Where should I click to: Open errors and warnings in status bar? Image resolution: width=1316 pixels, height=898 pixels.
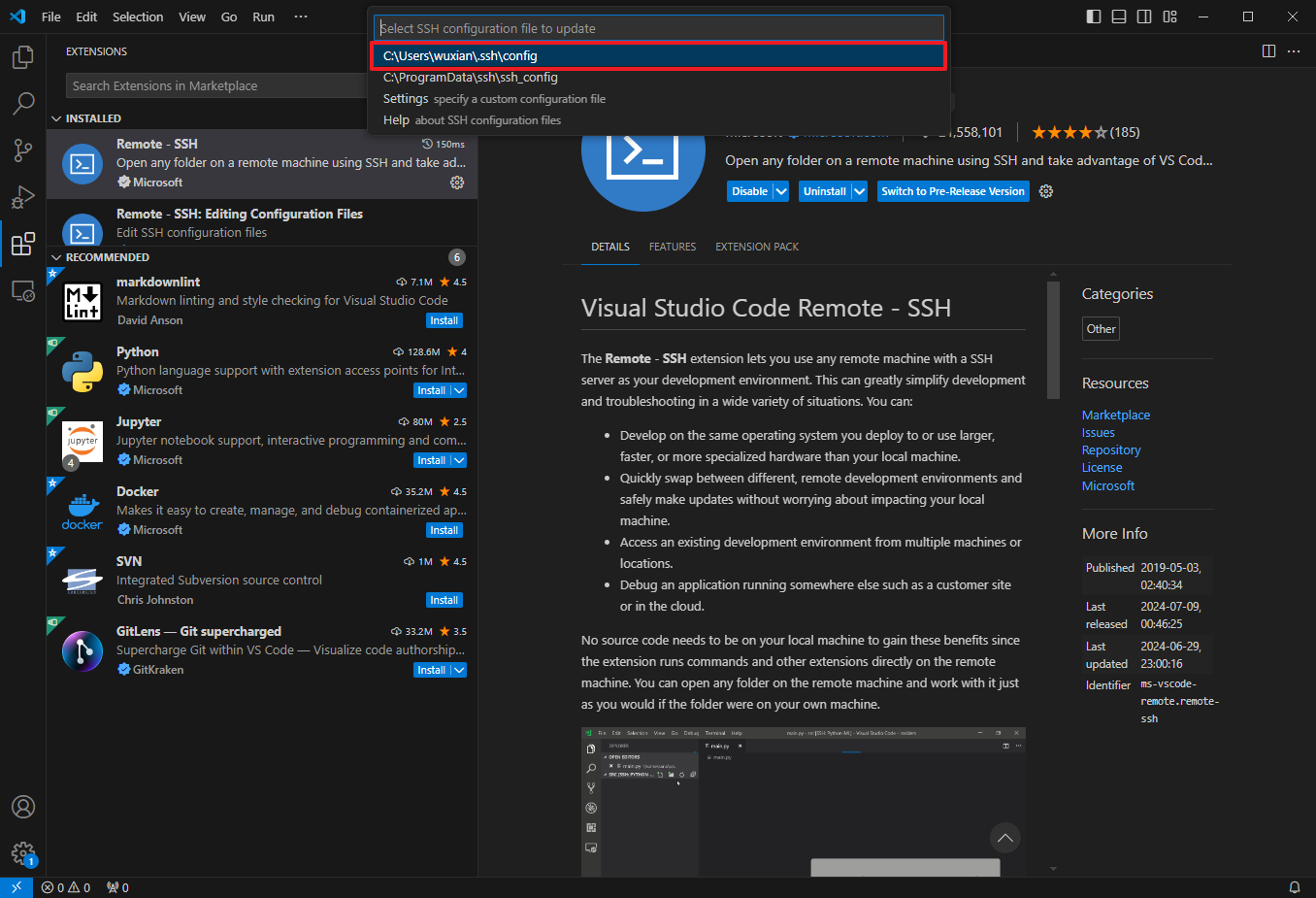click(x=66, y=887)
